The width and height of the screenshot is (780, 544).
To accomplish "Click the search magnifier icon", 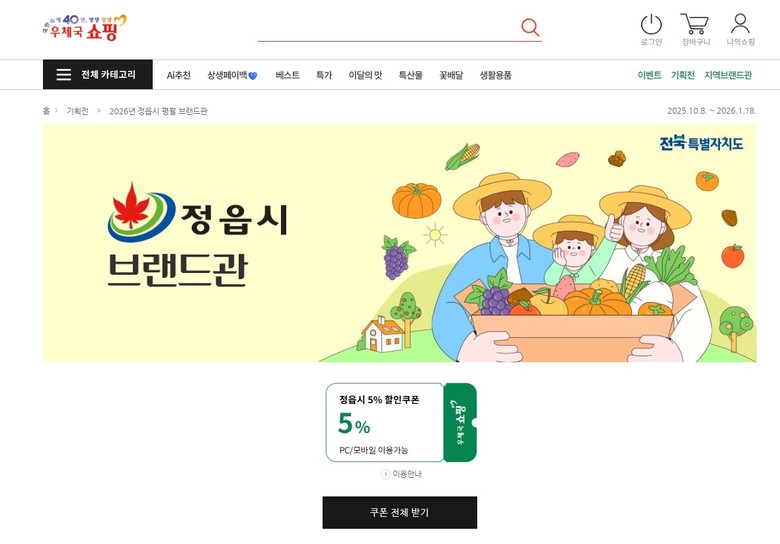I will click(530, 27).
